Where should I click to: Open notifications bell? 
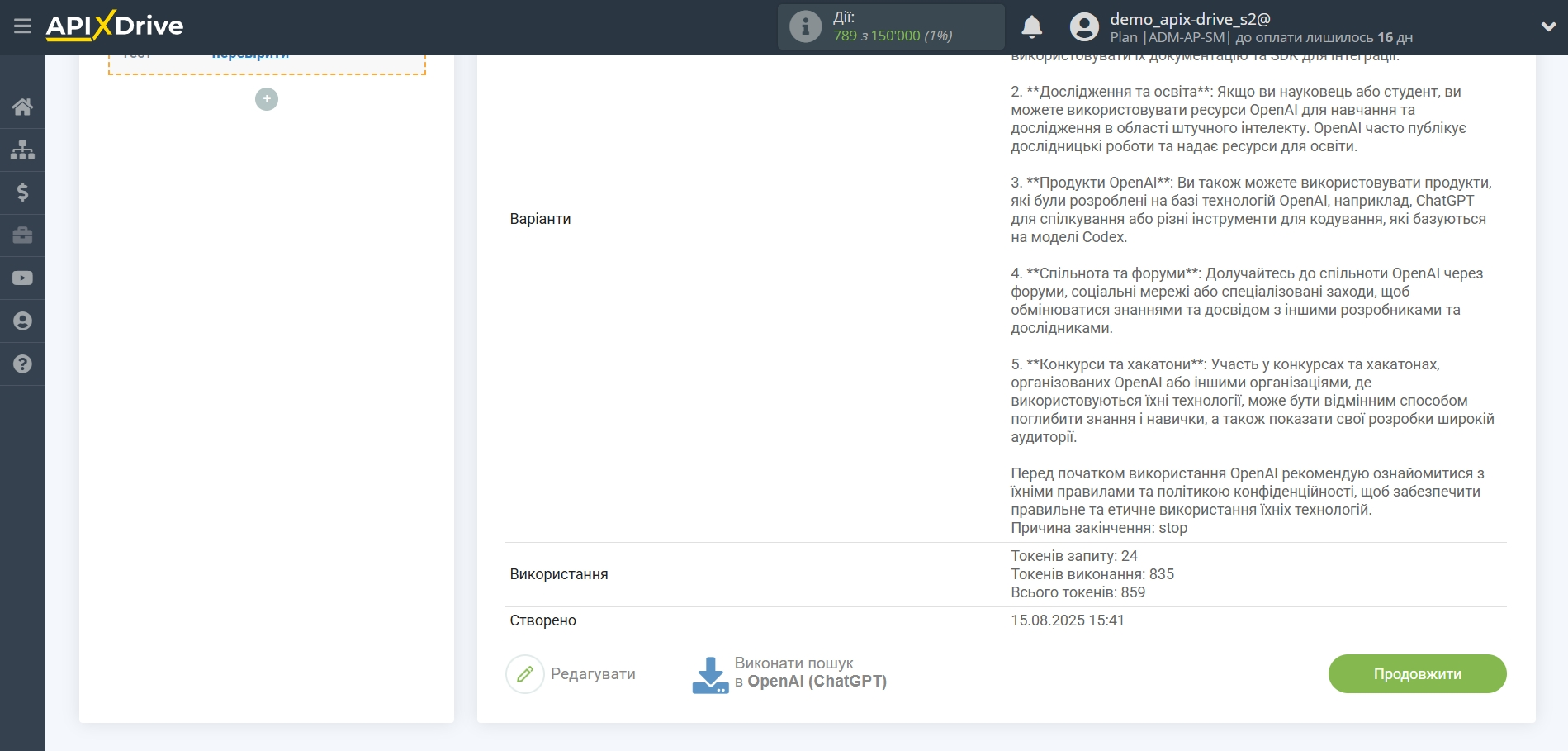1031,27
